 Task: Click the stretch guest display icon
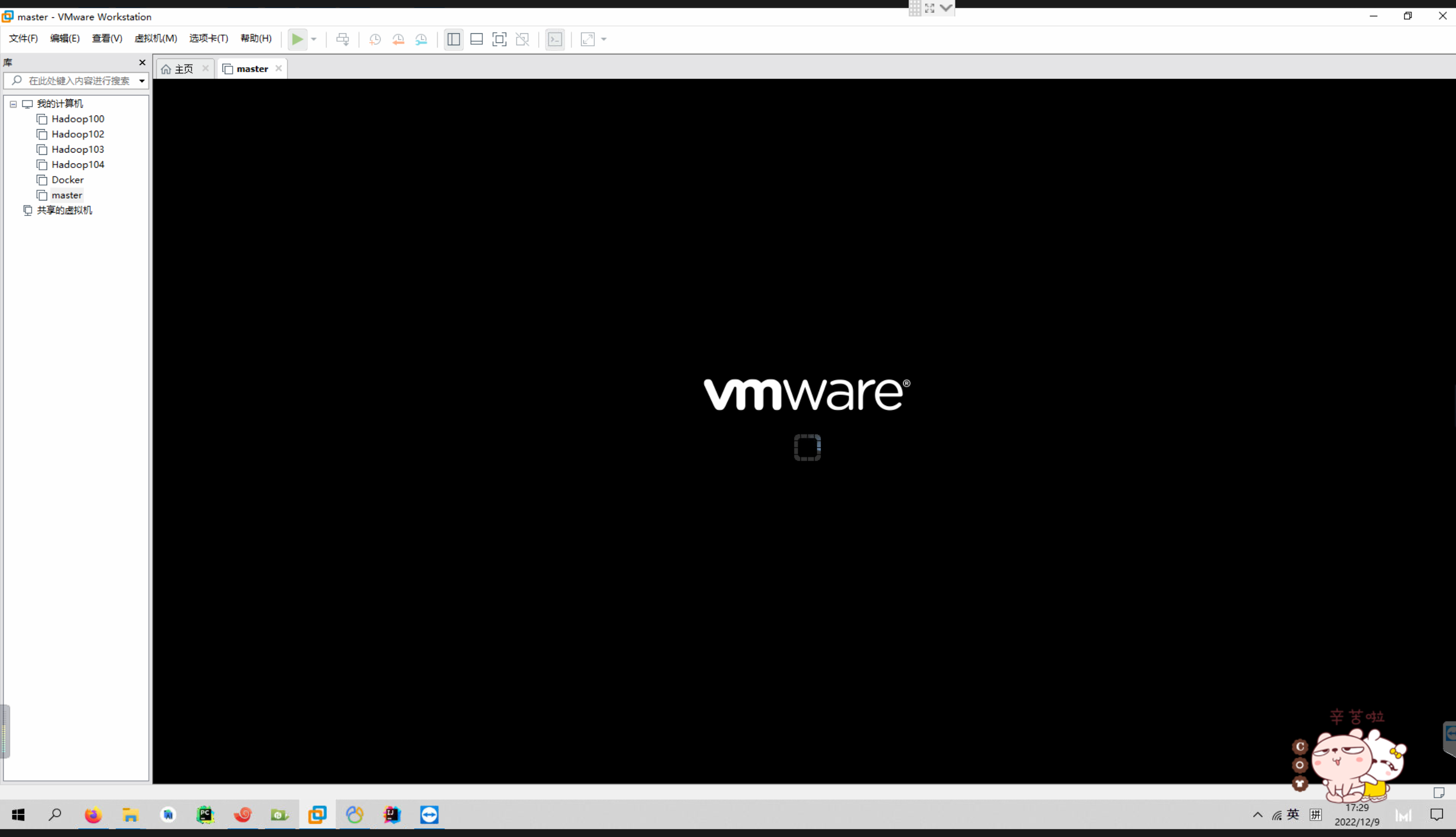point(588,39)
